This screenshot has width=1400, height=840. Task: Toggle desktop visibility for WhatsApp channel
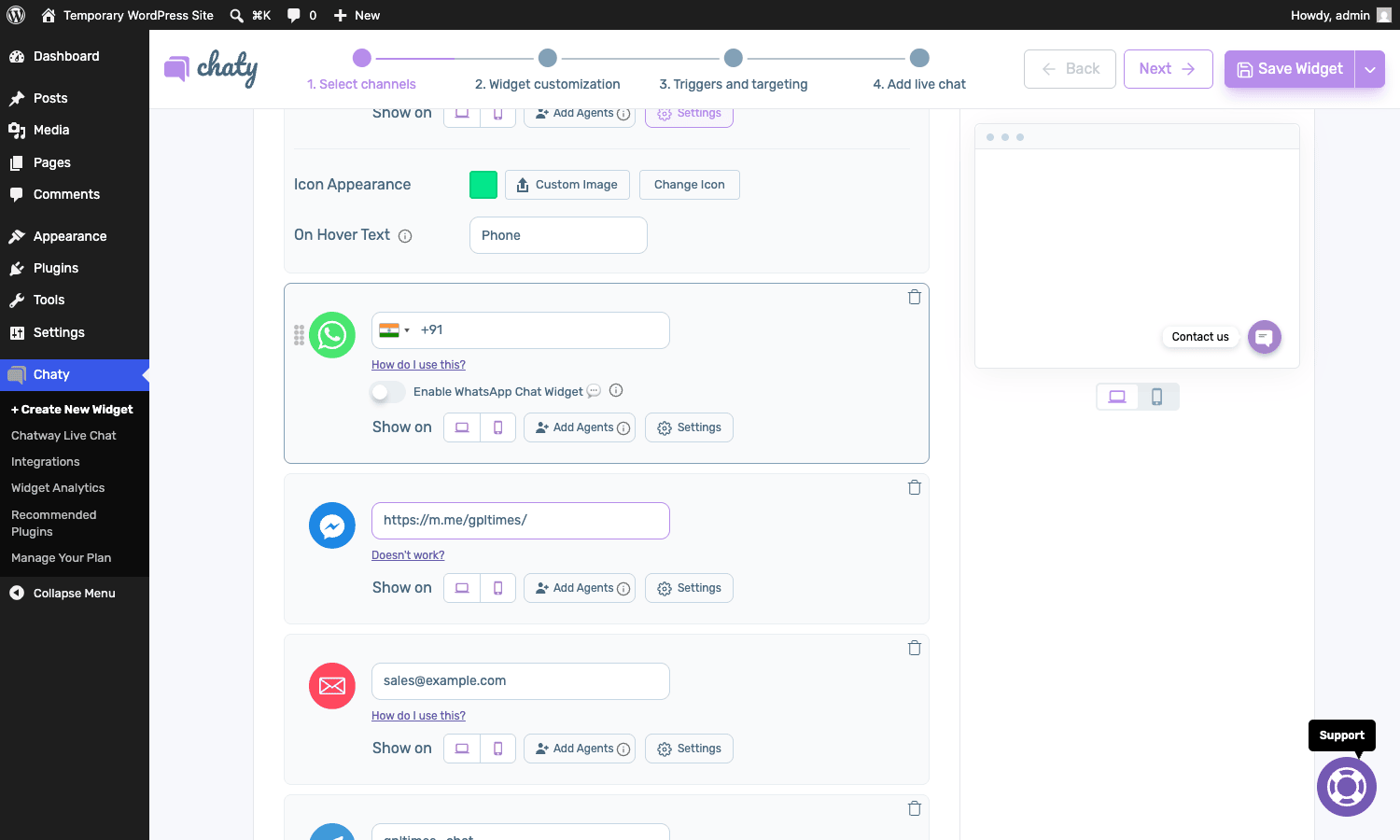pos(462,427)
